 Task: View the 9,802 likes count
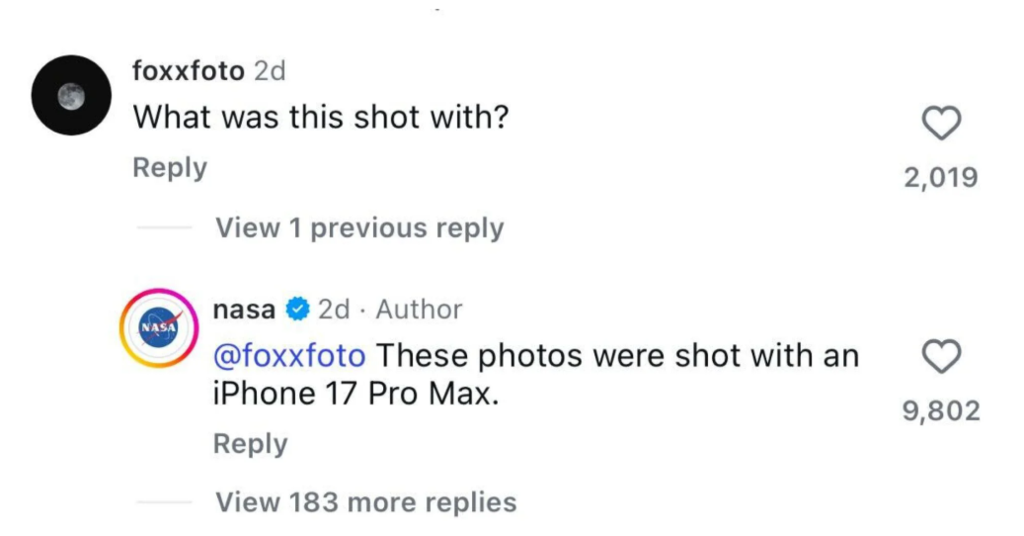pos(940,410)
